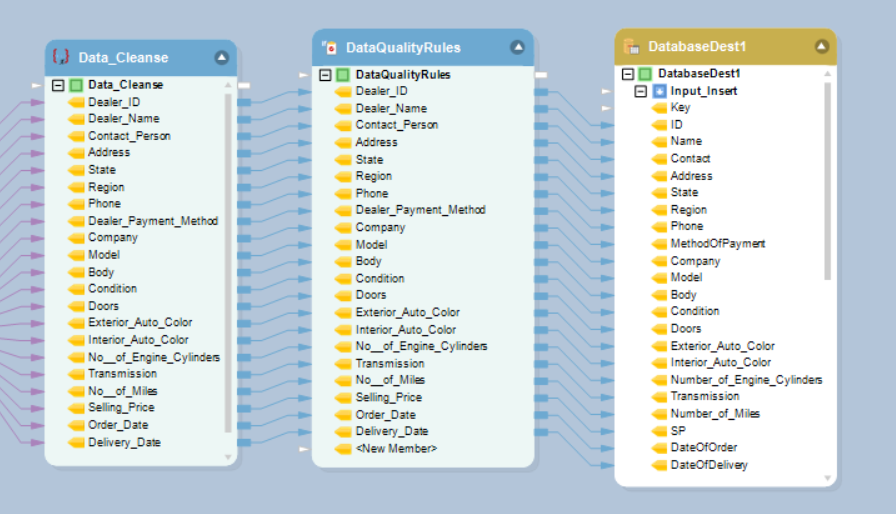
Task: Collapse the Data_Cleanse root tree node
Action: click(58, 85)
